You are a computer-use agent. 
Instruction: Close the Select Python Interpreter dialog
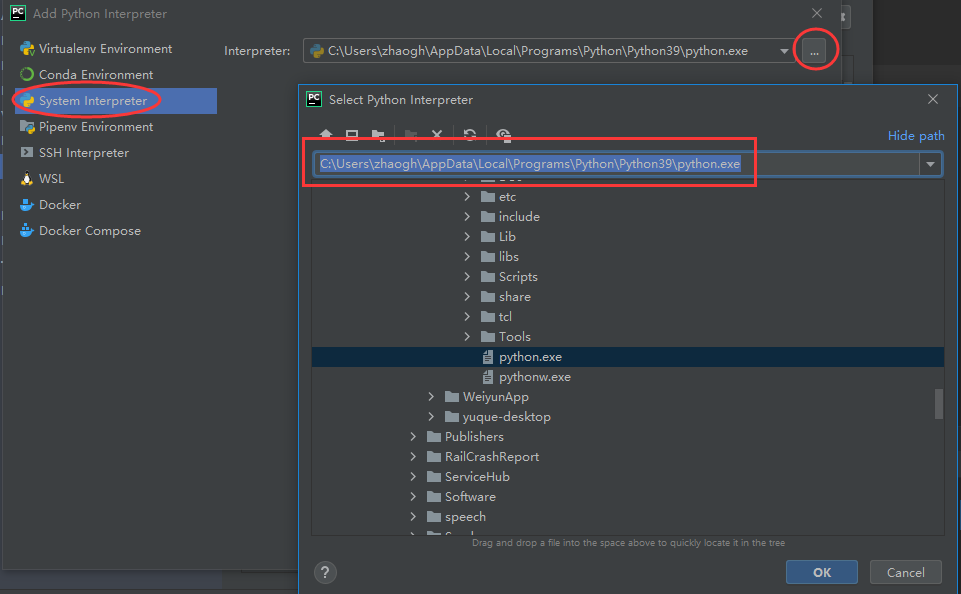pos(933,99)
